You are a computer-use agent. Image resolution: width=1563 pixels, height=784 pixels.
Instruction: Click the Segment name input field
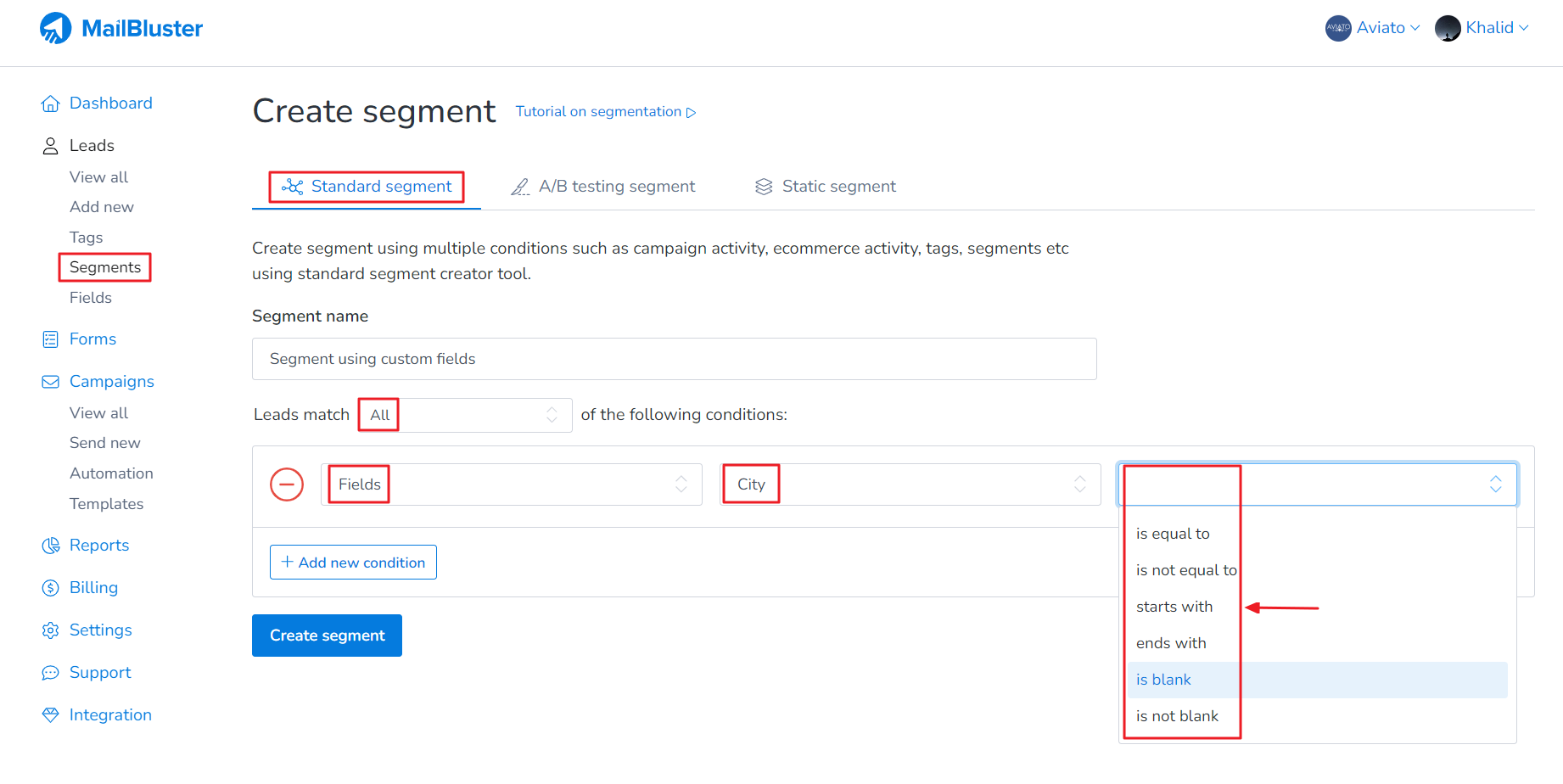click(x=674, y=359)
